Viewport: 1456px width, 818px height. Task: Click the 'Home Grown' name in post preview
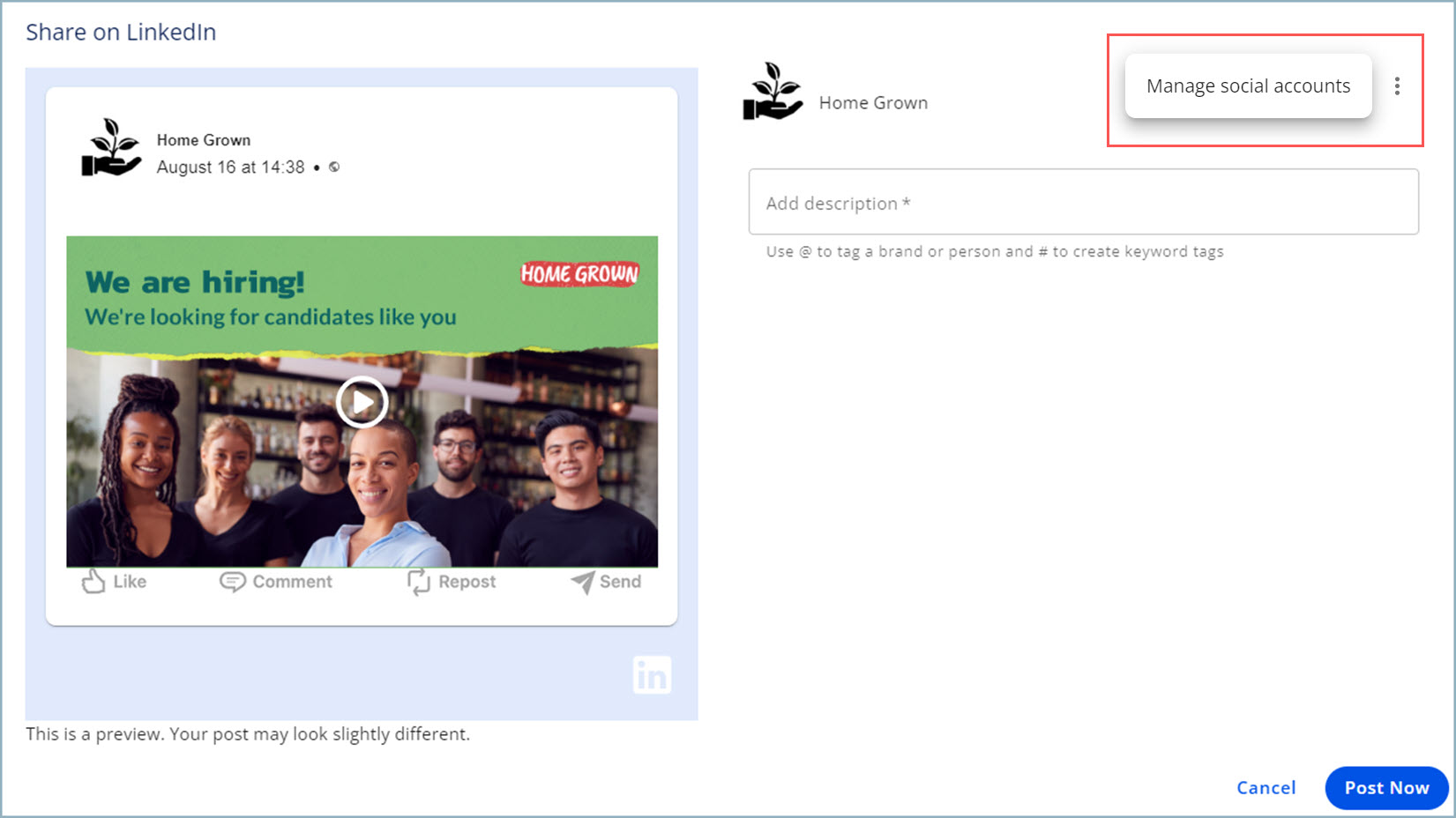pyautogui.click(x=204, y=140)
